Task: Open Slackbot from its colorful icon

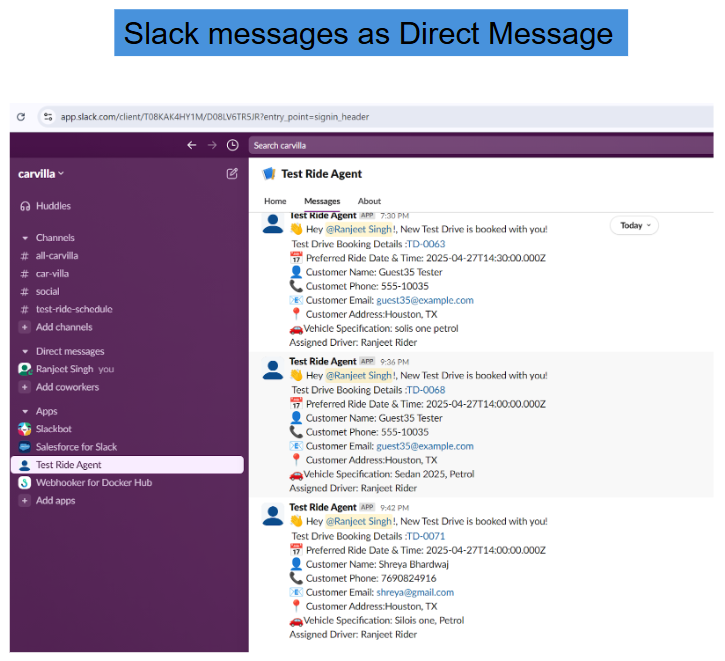Action: click(25, 429)
